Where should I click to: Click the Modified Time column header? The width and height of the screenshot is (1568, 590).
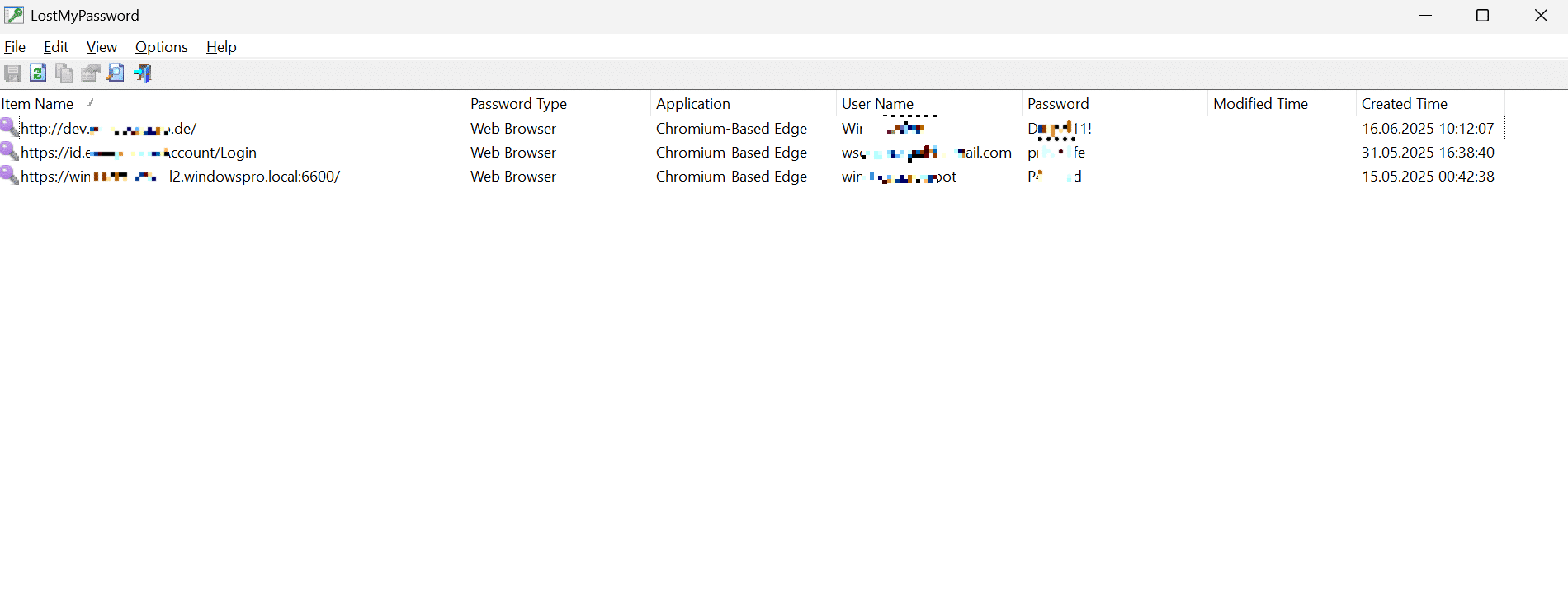[x=1260, y=104]
